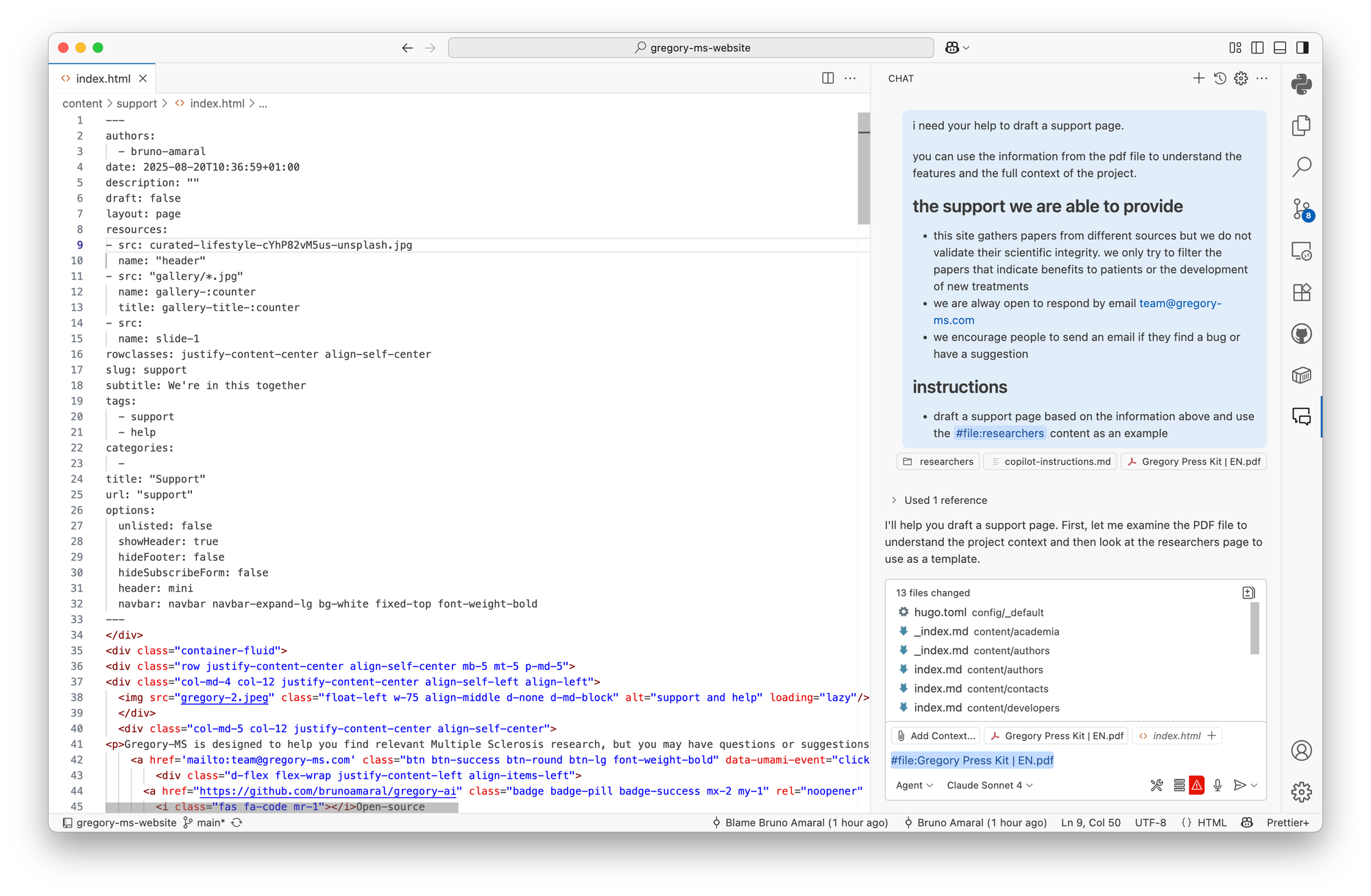This screenshot has height=896, width=1371.
Task: Open the researchers attachment chip
Action: click(x=938, y=462)
